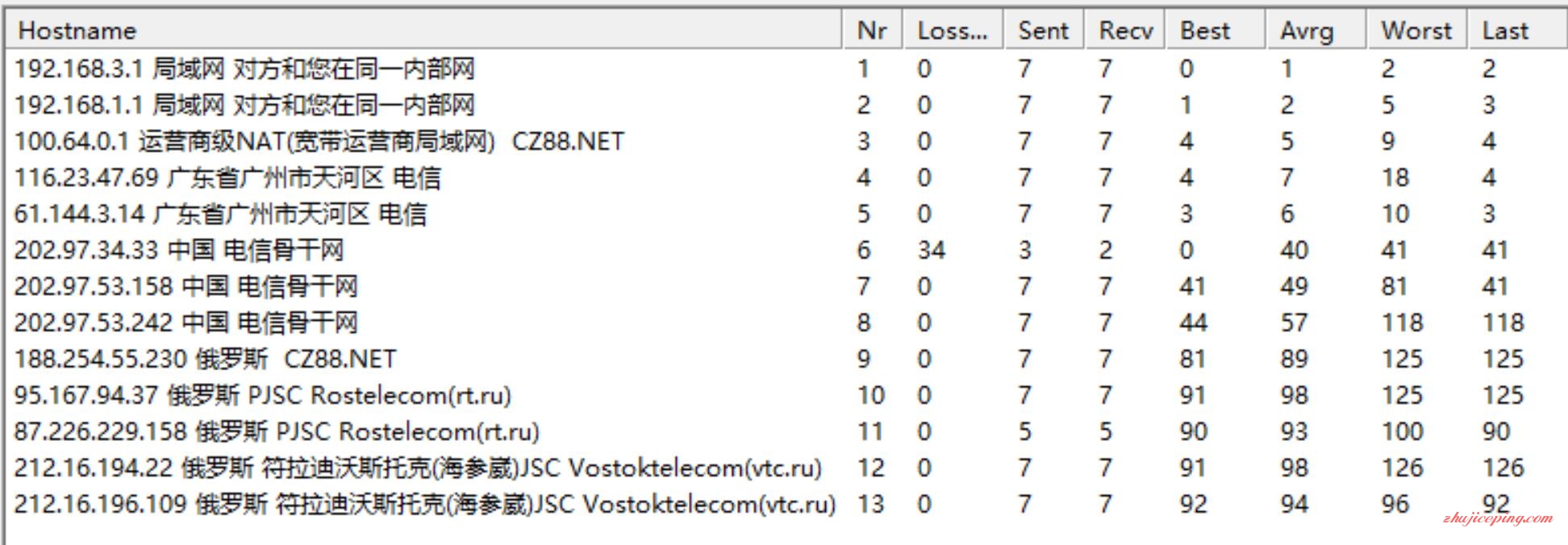
Task: Sort by the Avrg column header
Action: pos(1316,30)
